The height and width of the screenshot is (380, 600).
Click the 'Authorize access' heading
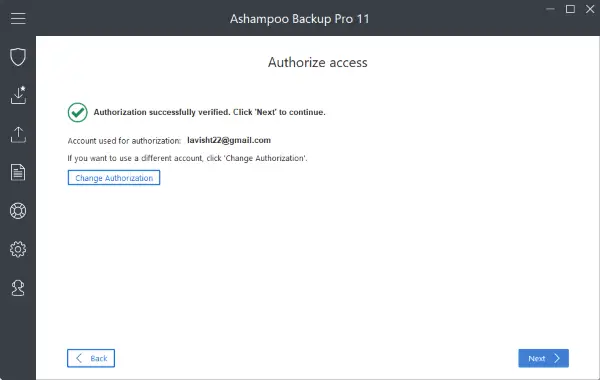318,62
